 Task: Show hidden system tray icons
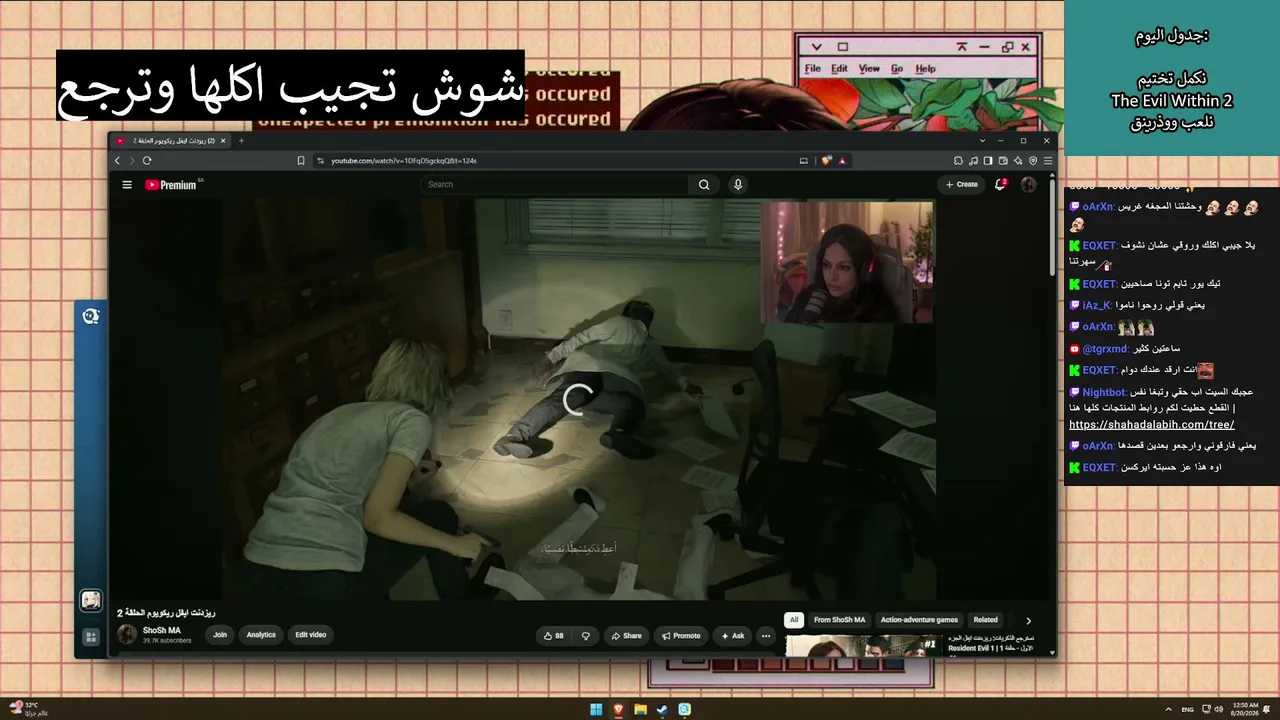click(x=1168, y=710)
